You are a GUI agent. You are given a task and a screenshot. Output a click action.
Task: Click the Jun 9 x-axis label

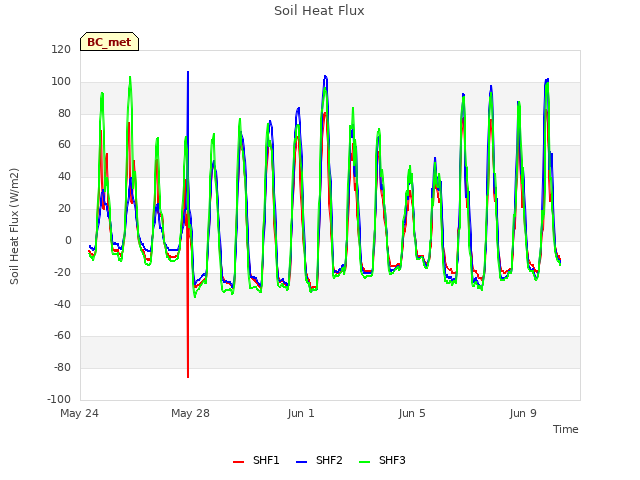pyautogui.click(x=523, y=413)
